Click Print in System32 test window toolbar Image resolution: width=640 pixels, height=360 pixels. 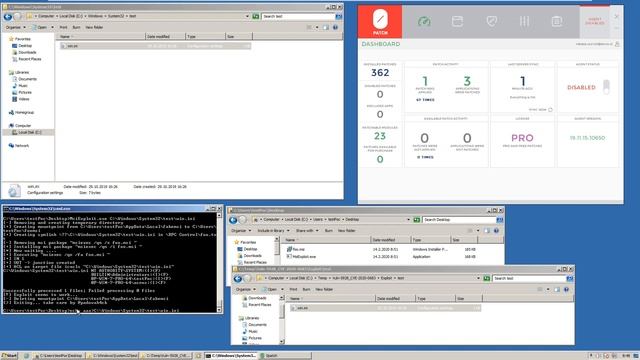coord(63,27)
